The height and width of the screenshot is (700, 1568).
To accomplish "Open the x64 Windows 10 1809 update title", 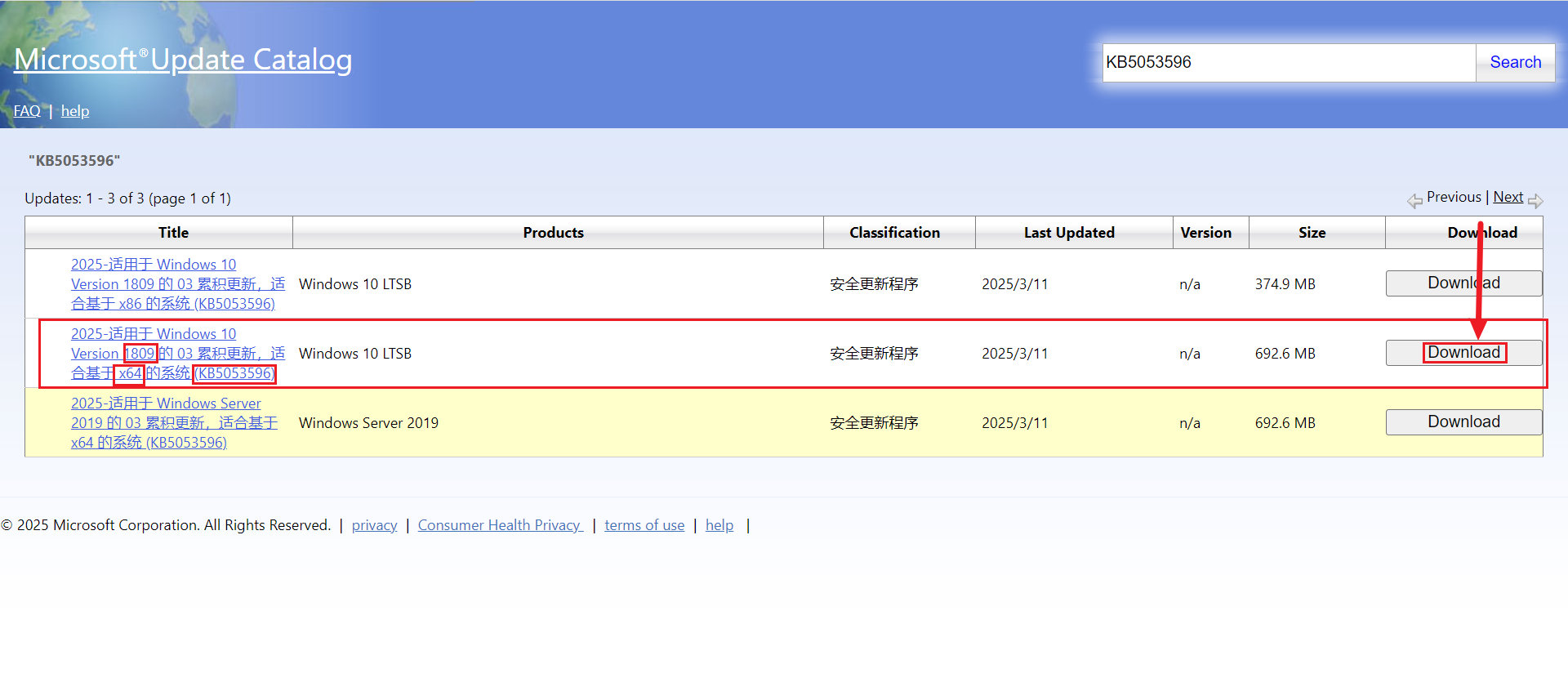I will tap(178, 354).
